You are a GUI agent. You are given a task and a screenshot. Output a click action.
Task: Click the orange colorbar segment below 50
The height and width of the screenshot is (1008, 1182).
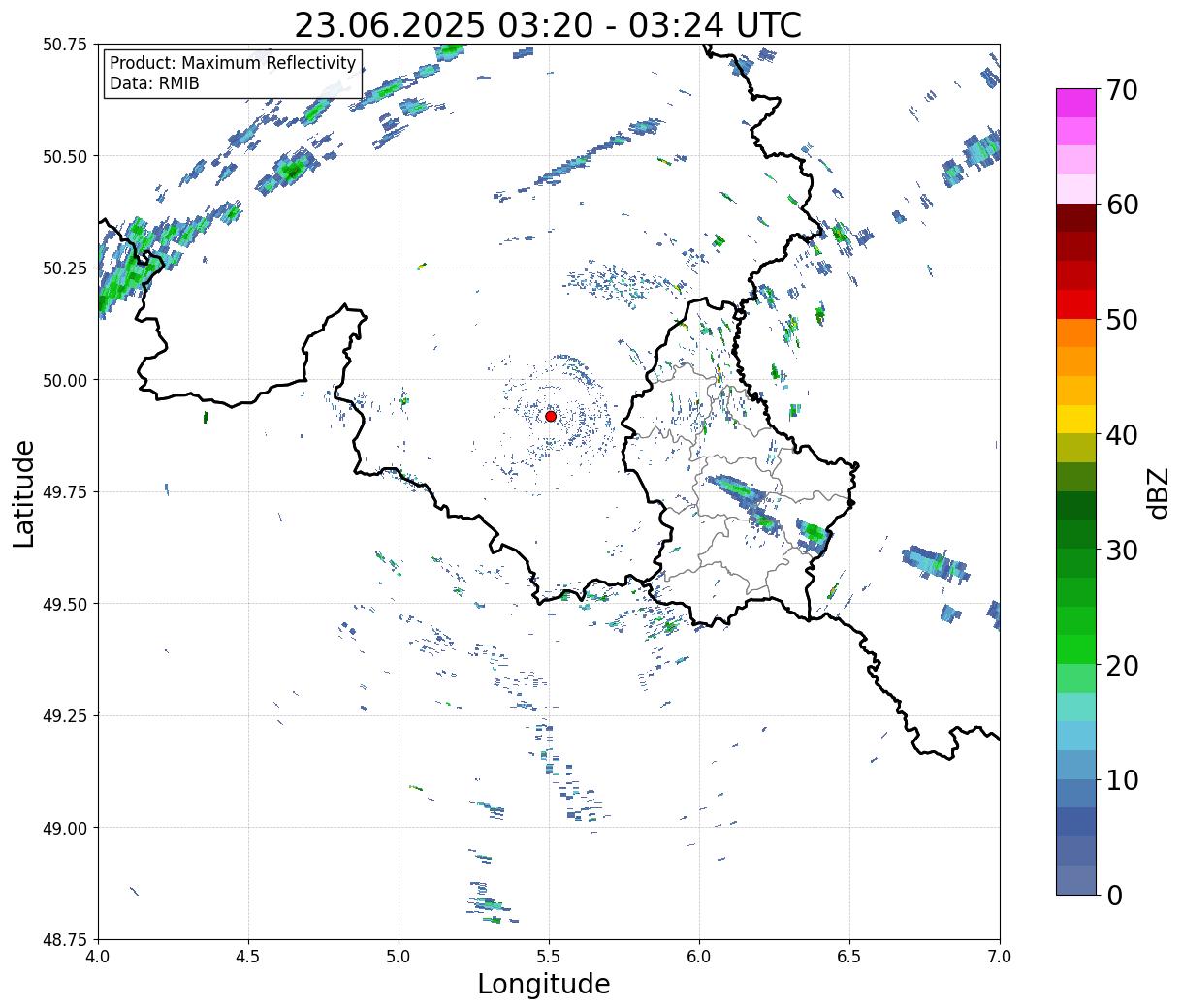[x=1076, y=332]
